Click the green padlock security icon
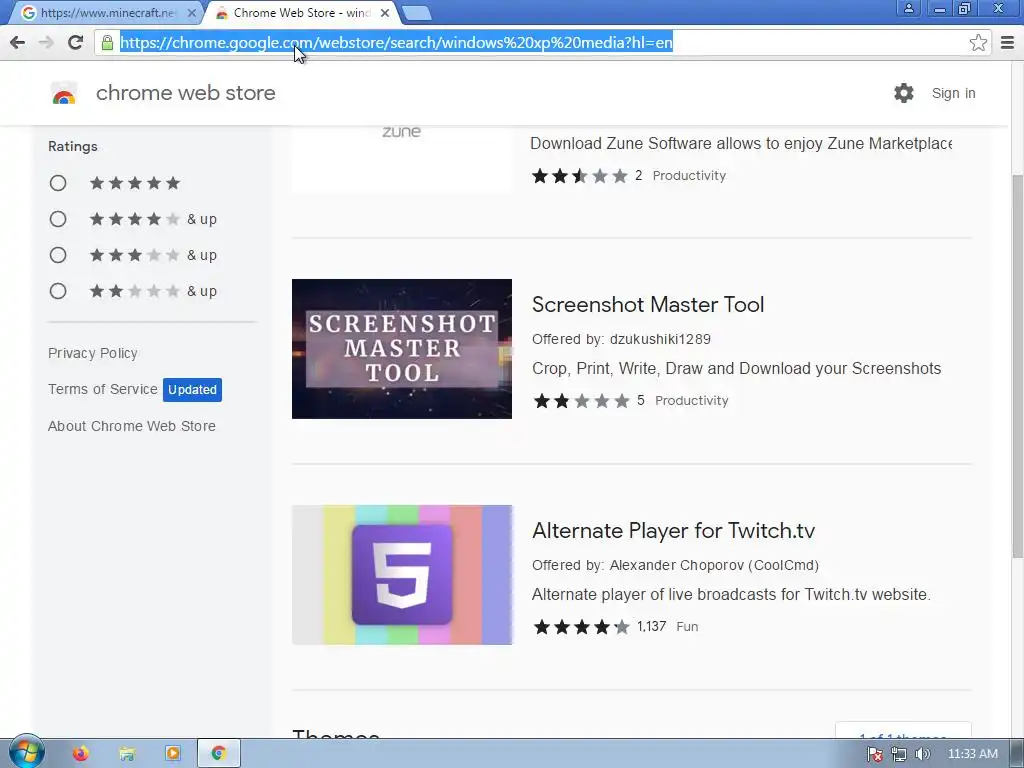The height and width of the screenshot is (768, 1024). (107, 43)
